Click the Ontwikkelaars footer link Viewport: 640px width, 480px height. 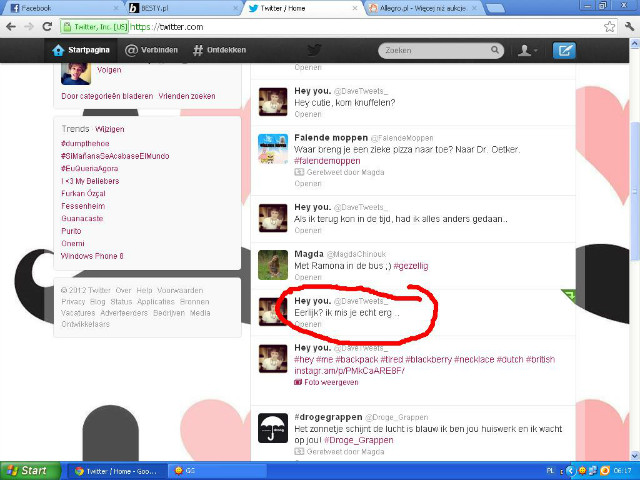(x=85, y=324)
